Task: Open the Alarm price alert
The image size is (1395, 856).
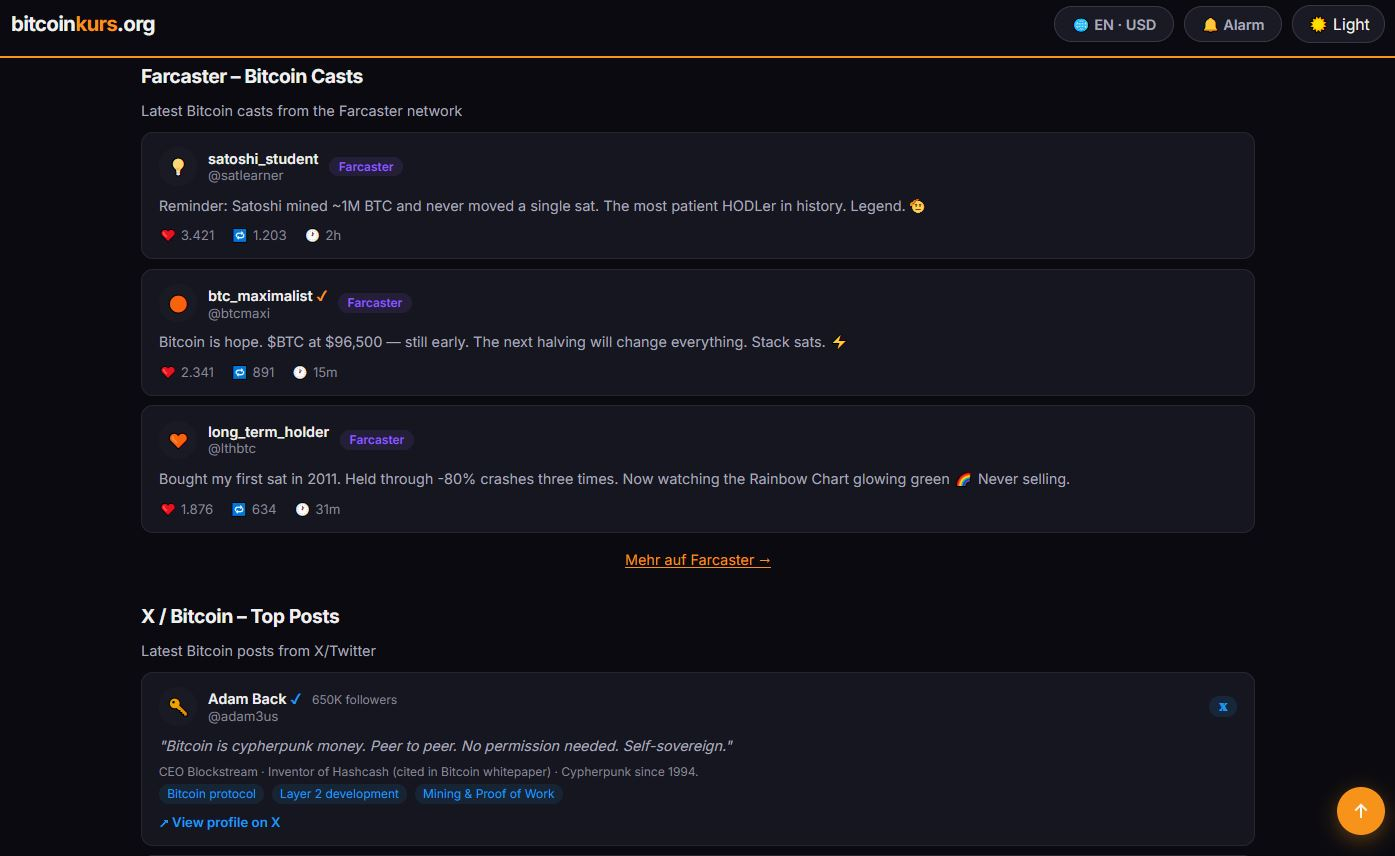Action: 1232,25
